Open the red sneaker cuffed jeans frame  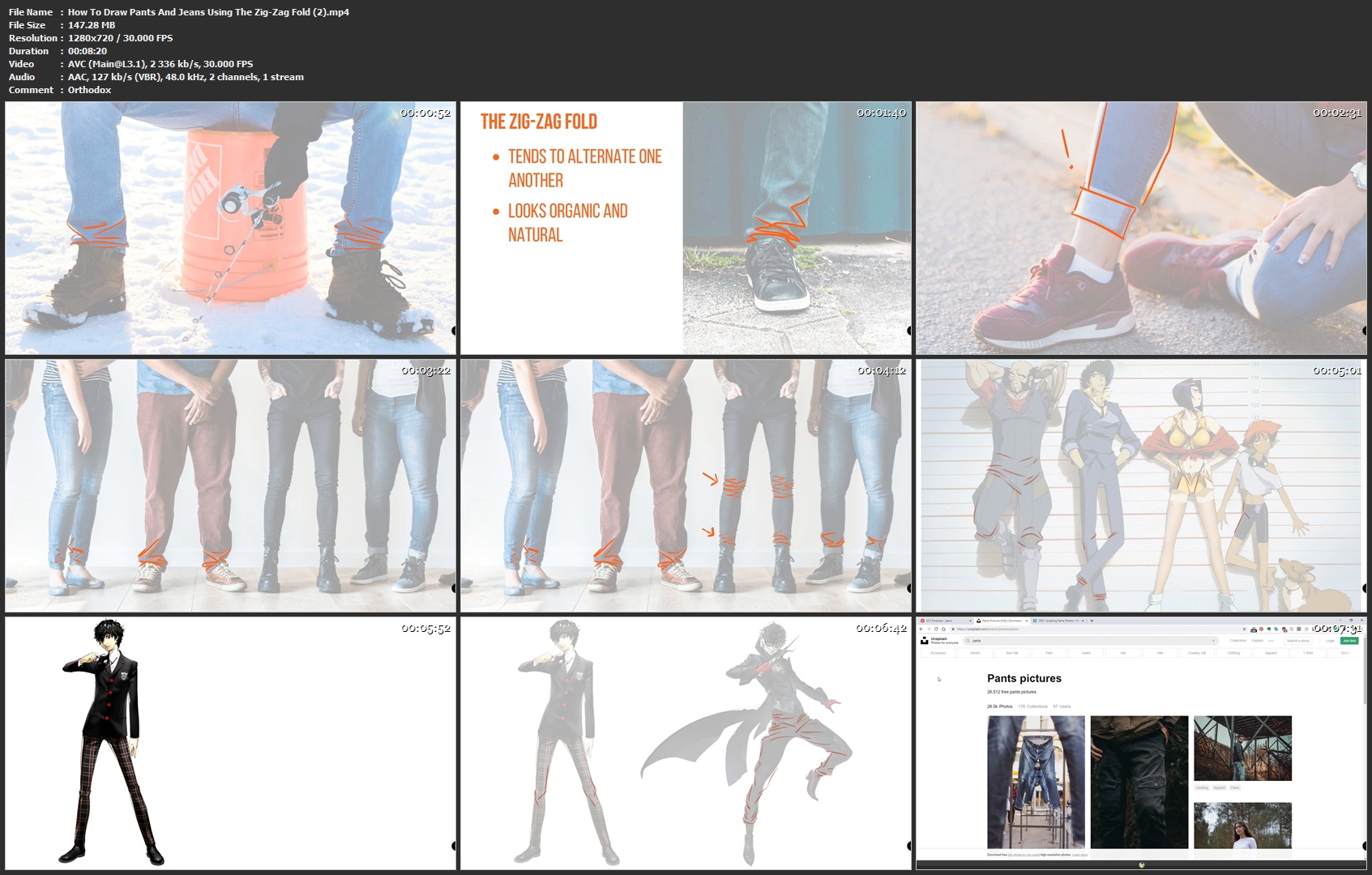point(1141,228)
